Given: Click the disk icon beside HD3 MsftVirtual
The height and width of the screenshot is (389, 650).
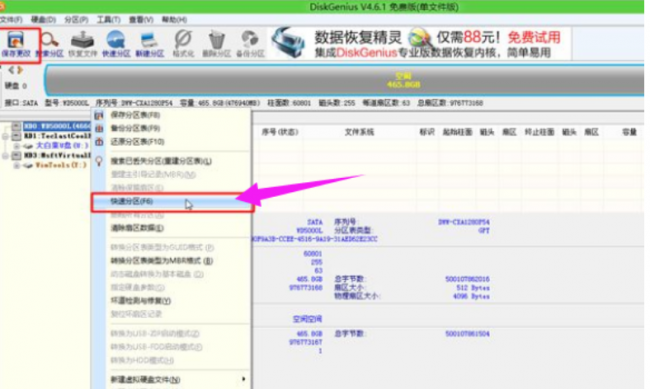Looking at the screenshot, I should pyautogui.click(x=17, y=156).
